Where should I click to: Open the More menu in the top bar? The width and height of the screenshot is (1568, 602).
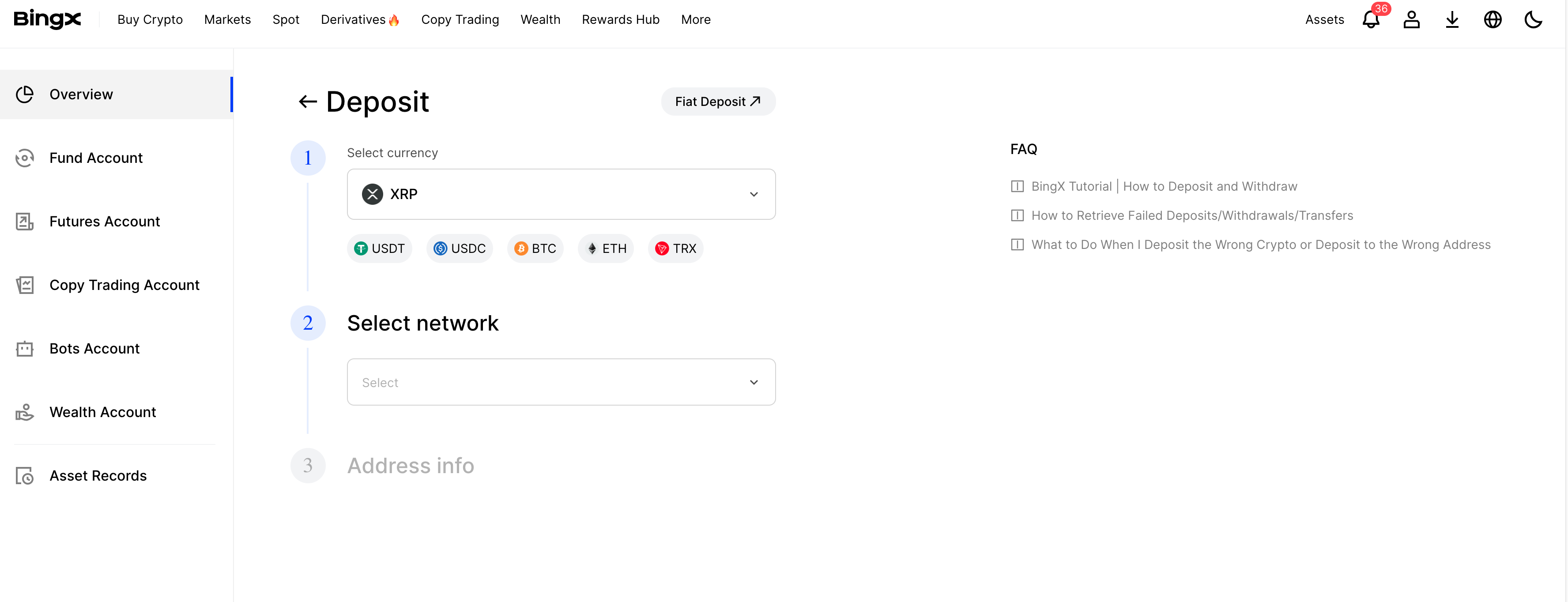coord(695,19)
